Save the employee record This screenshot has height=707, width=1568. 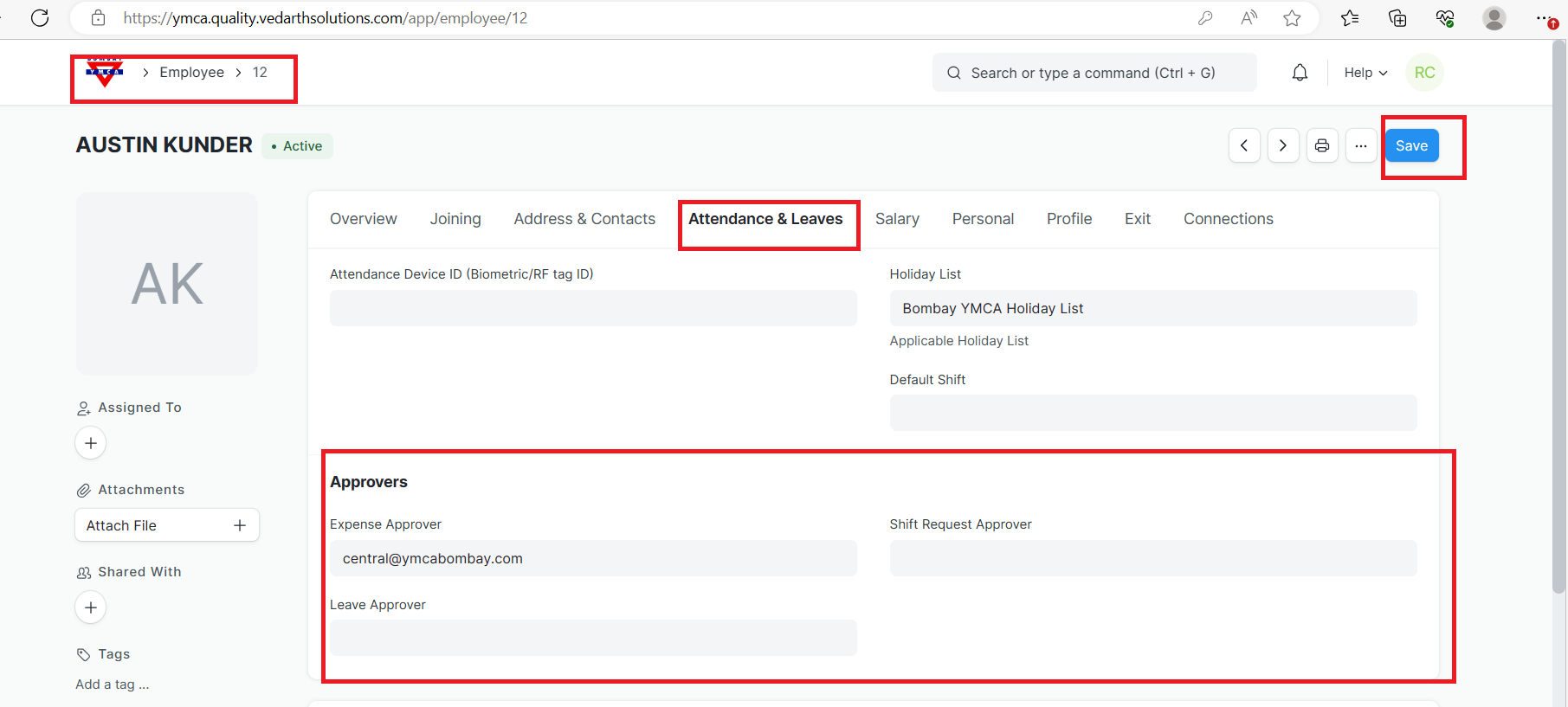[x=1411, y=145]
